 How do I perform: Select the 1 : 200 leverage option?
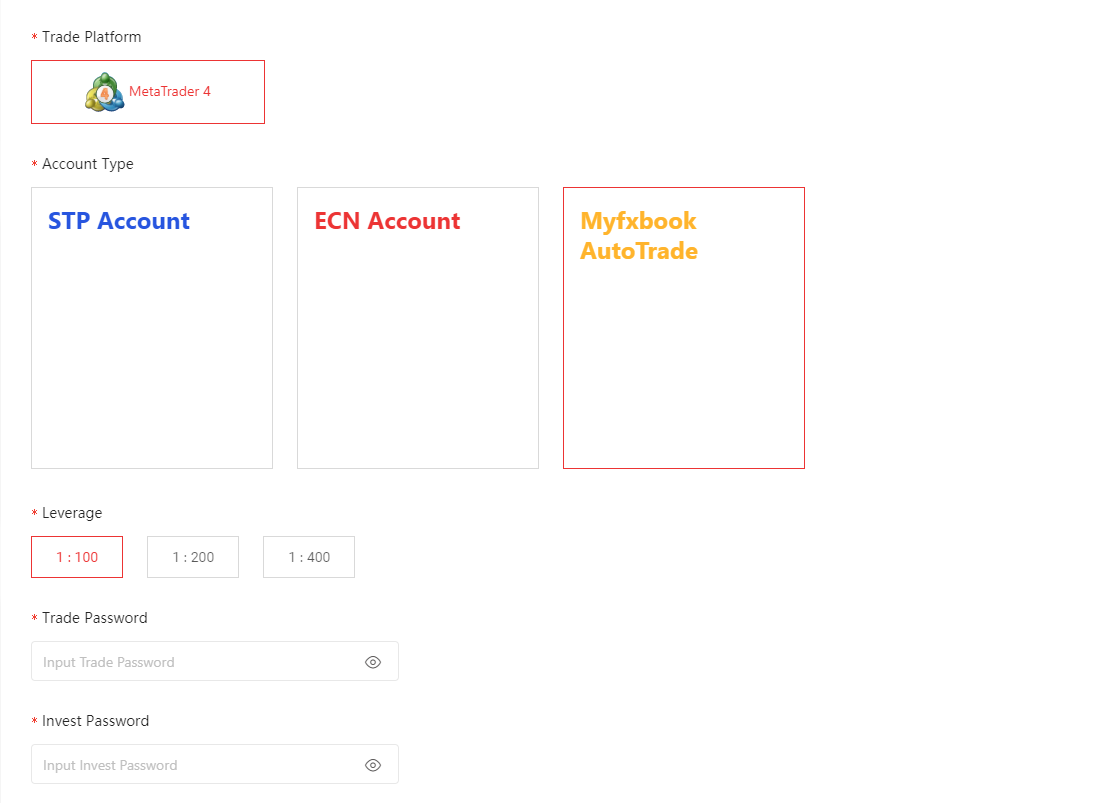point(193,557)
